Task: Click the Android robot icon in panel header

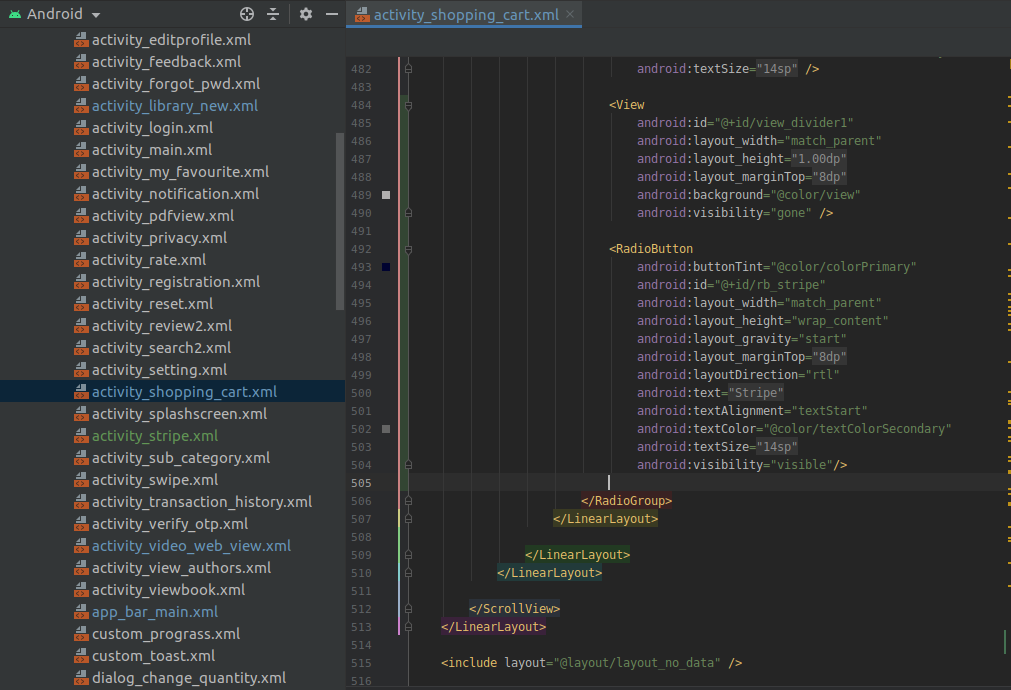Action: (x=14, y=14)
